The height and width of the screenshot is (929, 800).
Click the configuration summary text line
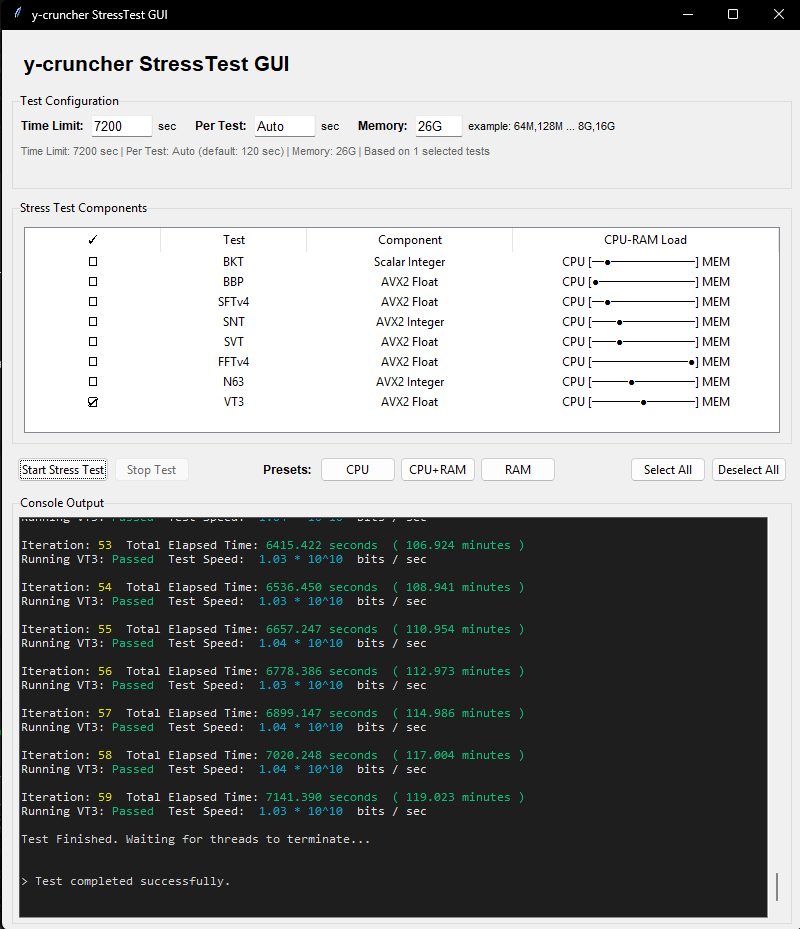coord(255,151)
